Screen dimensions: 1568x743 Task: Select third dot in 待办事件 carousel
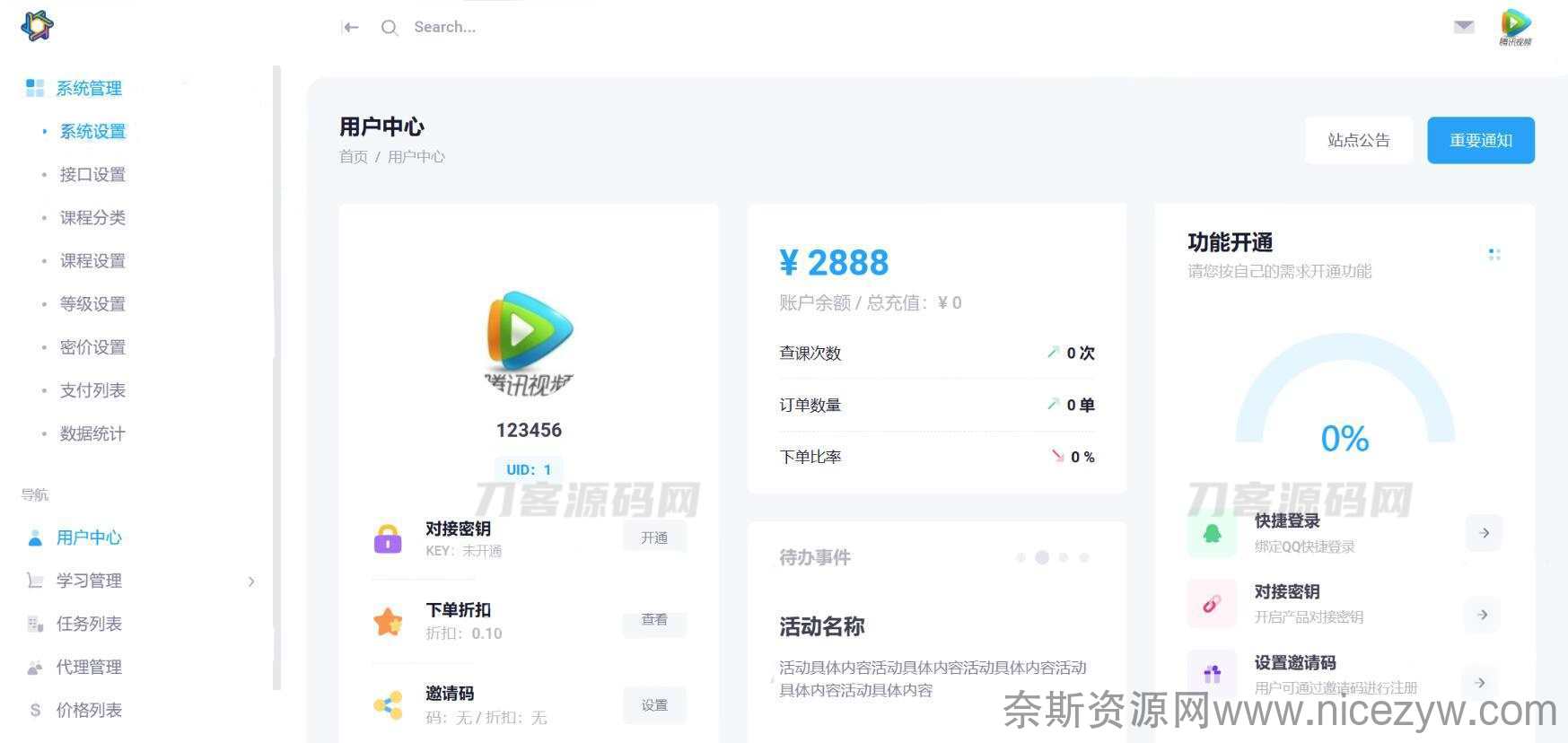[1064, 557]
